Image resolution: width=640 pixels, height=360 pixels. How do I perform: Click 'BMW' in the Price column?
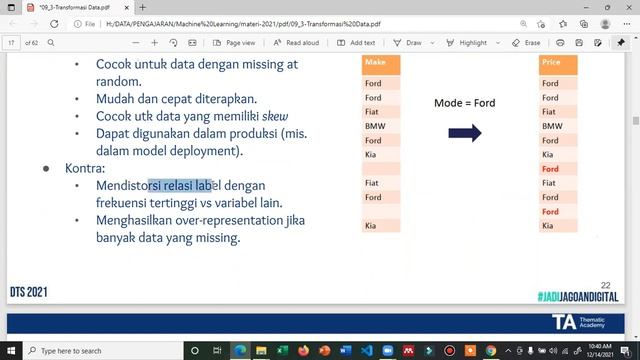(552, 126)
